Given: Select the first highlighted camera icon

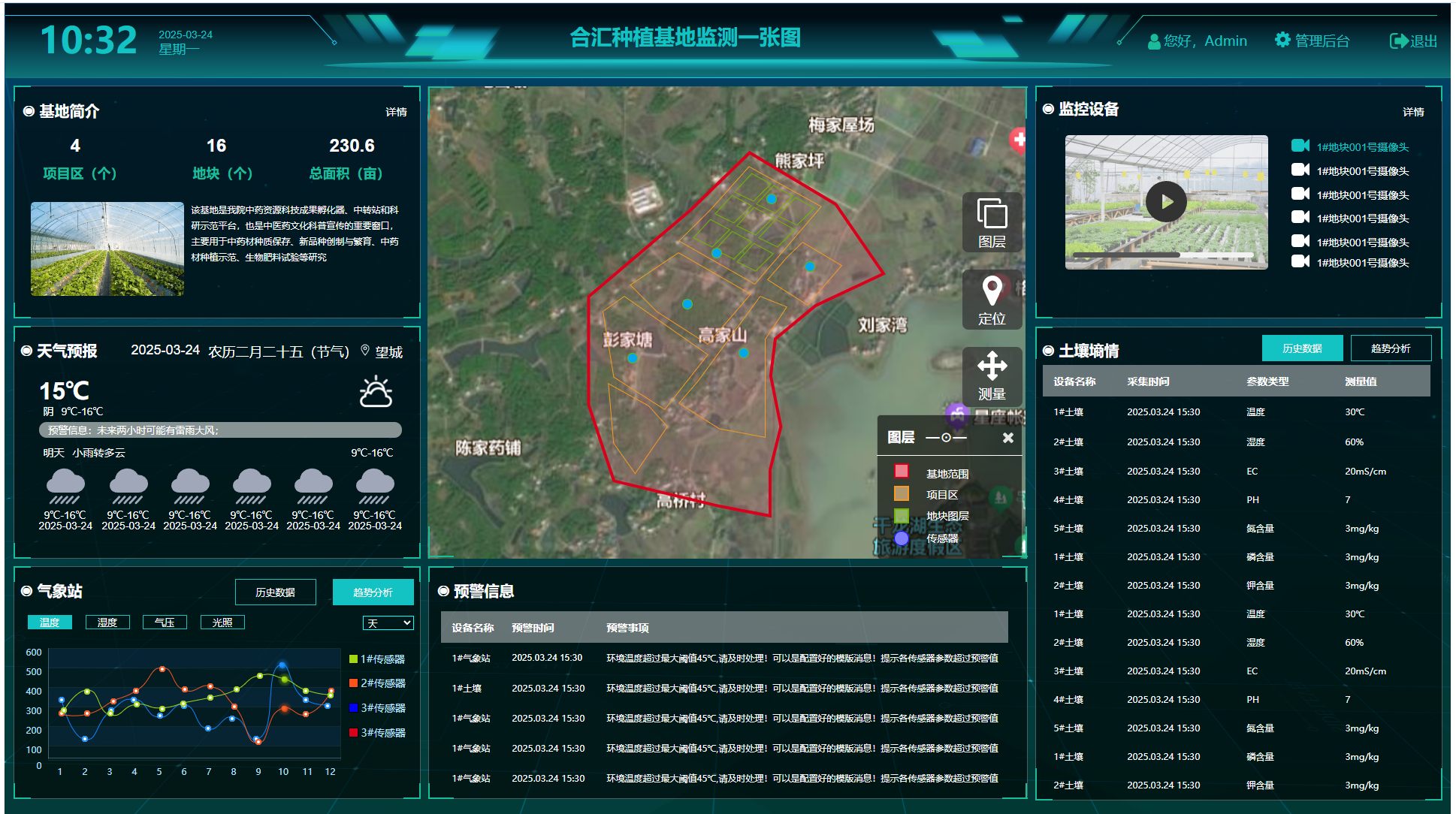Looking at the screenshot, I should click(1300, 146).
